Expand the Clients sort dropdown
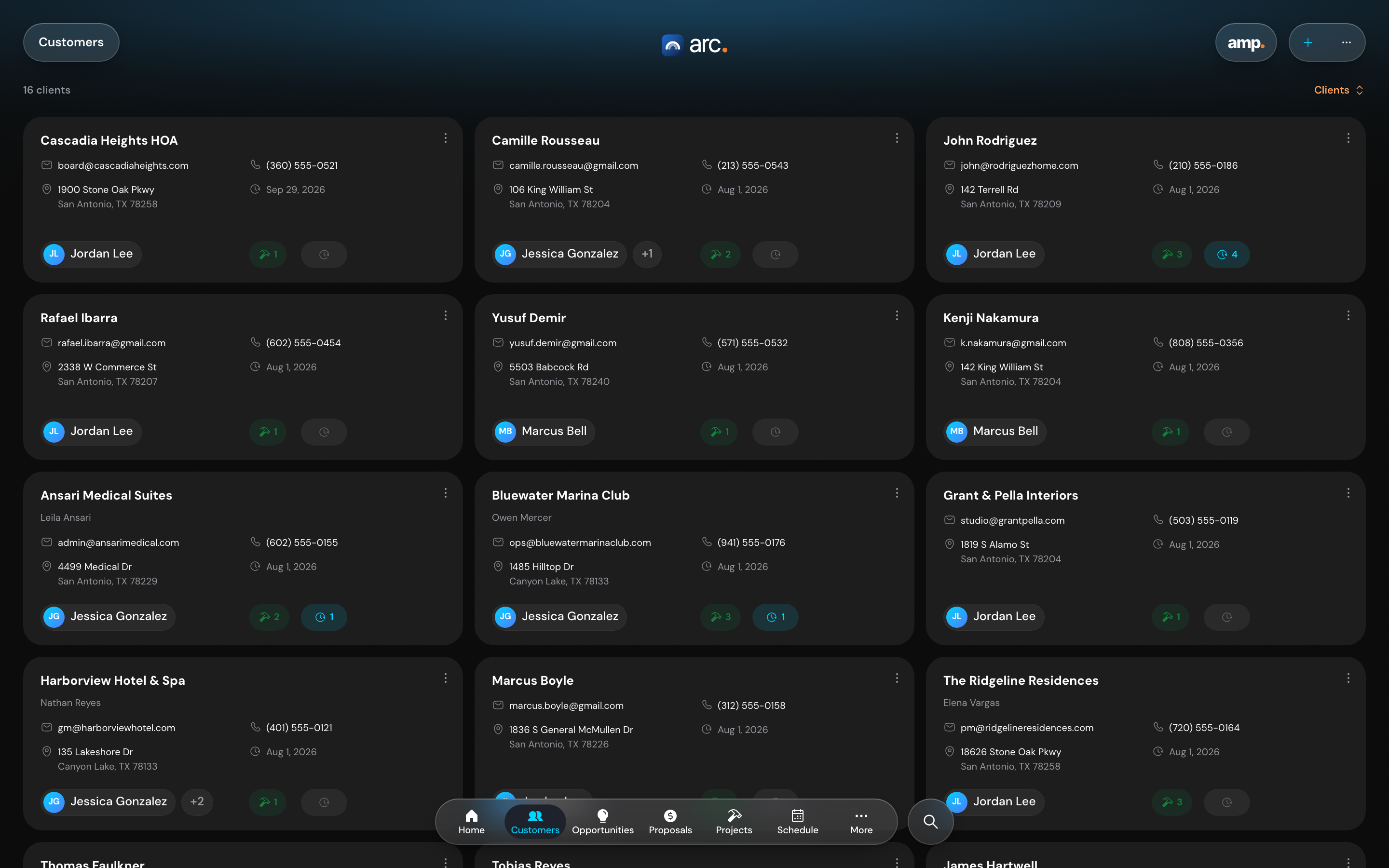Viewport: 1389px width, 868px height. coord(1338,90)
